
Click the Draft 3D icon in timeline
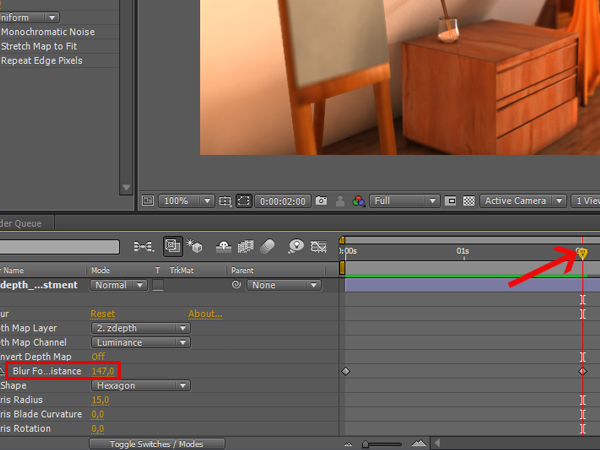[195, 246]
